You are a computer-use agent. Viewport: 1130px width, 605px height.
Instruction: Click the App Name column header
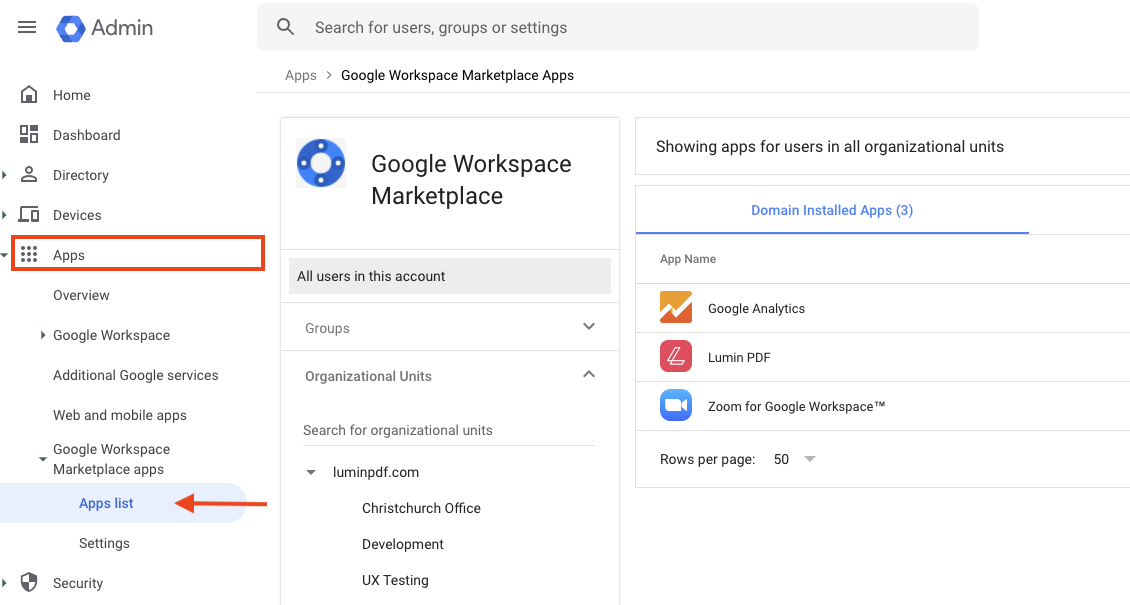click(x=688, y=259)
